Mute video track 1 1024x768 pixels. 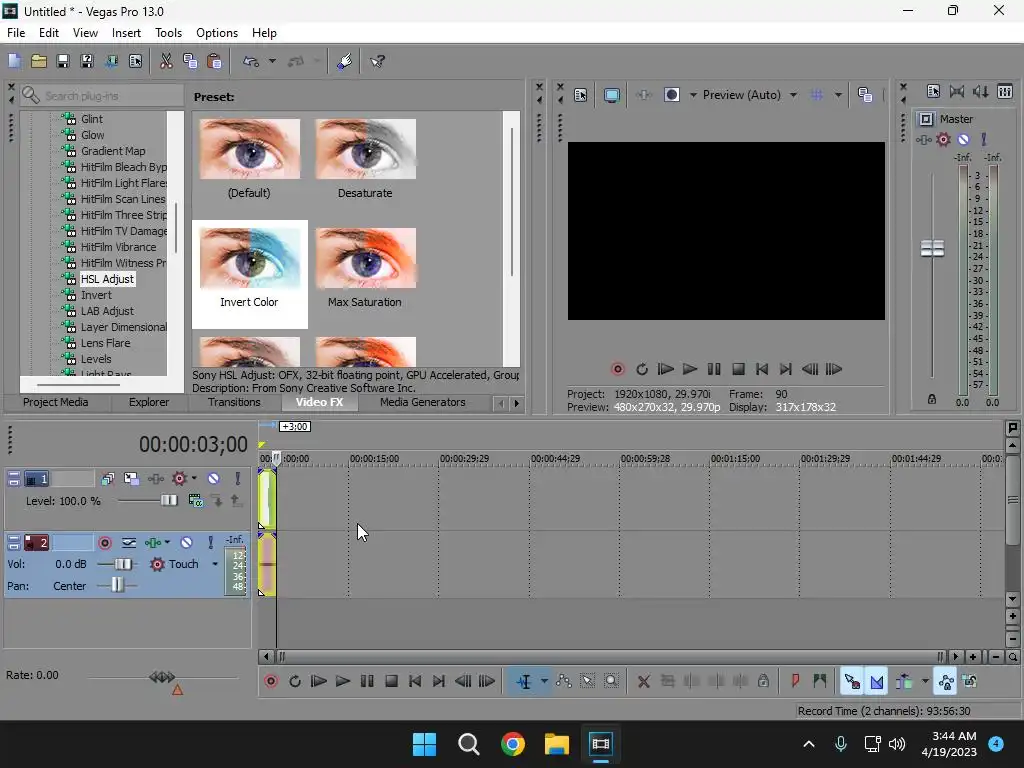(x=213, y=479)
